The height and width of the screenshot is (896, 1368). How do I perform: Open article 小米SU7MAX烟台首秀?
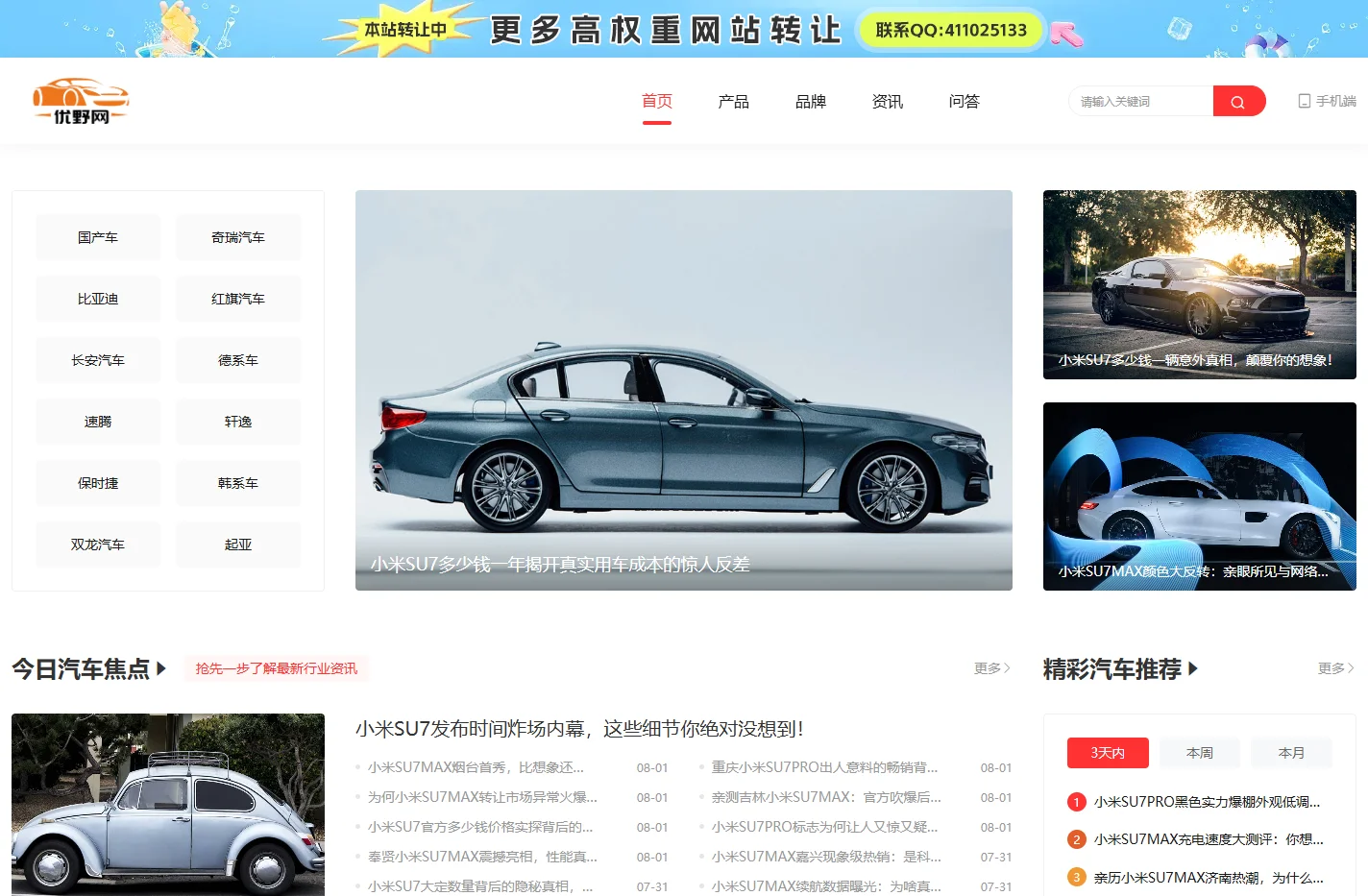pos(476,767)
